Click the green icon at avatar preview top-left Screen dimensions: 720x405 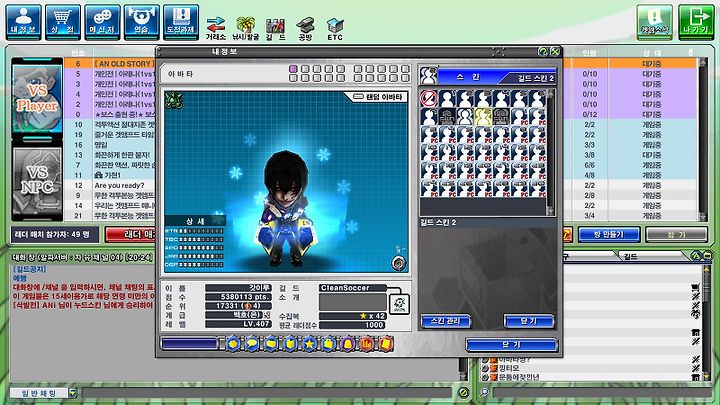(x=174, y=100)
